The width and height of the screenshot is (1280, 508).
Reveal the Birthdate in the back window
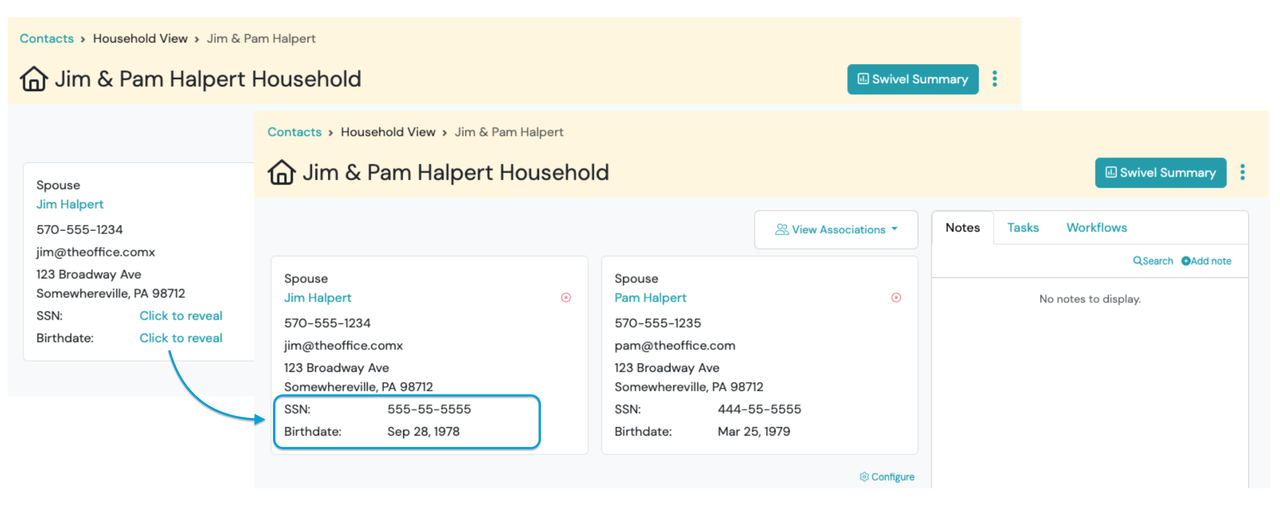tap(181, 338)
